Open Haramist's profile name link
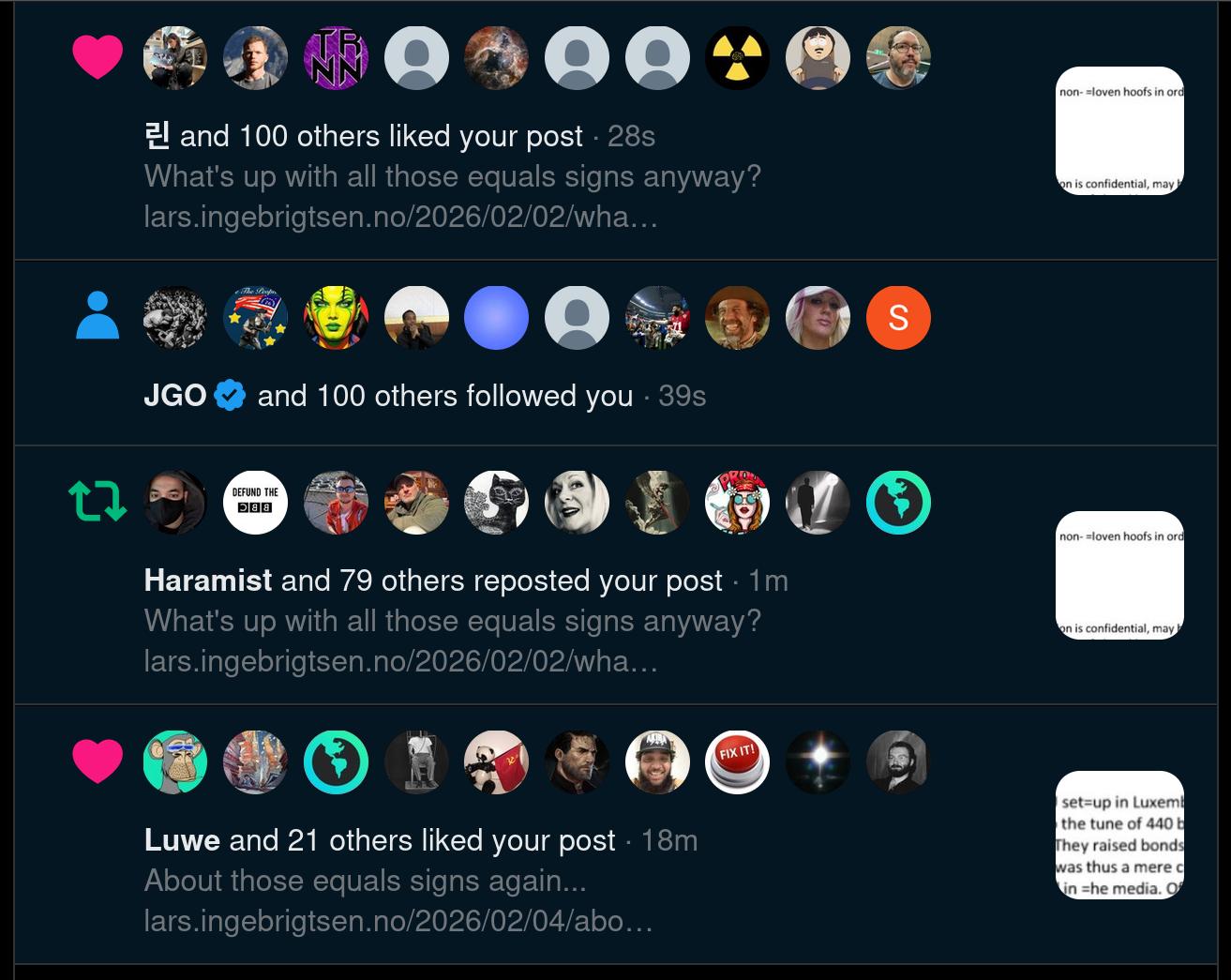Image resolution: width=1231 pixels, height=980 pixels. [208, 580]
